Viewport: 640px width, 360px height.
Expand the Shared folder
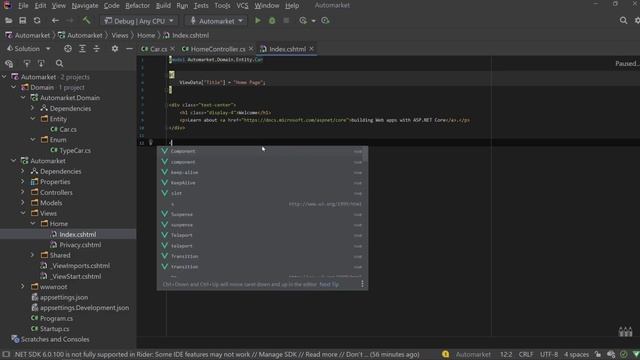click(x=33, y=255)
